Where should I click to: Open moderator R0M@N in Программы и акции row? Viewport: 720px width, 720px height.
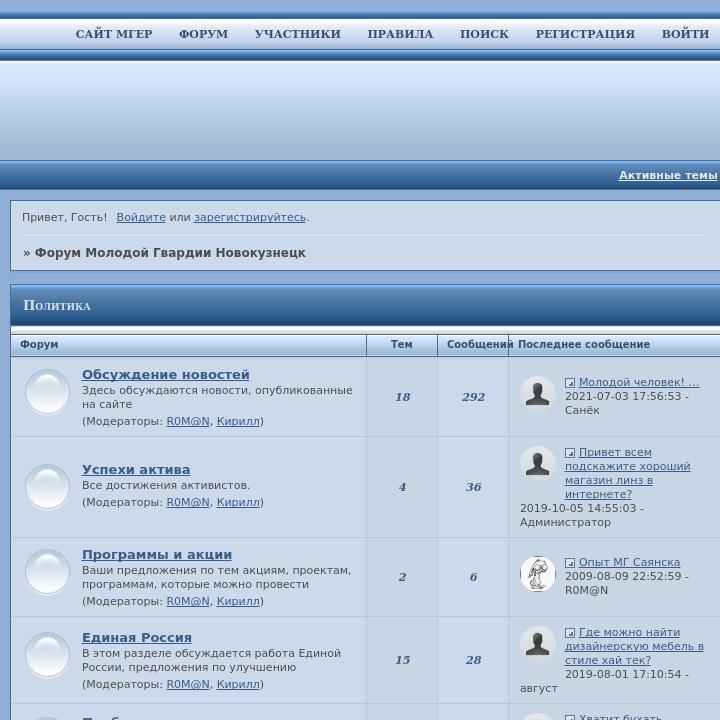pos(188,601)
